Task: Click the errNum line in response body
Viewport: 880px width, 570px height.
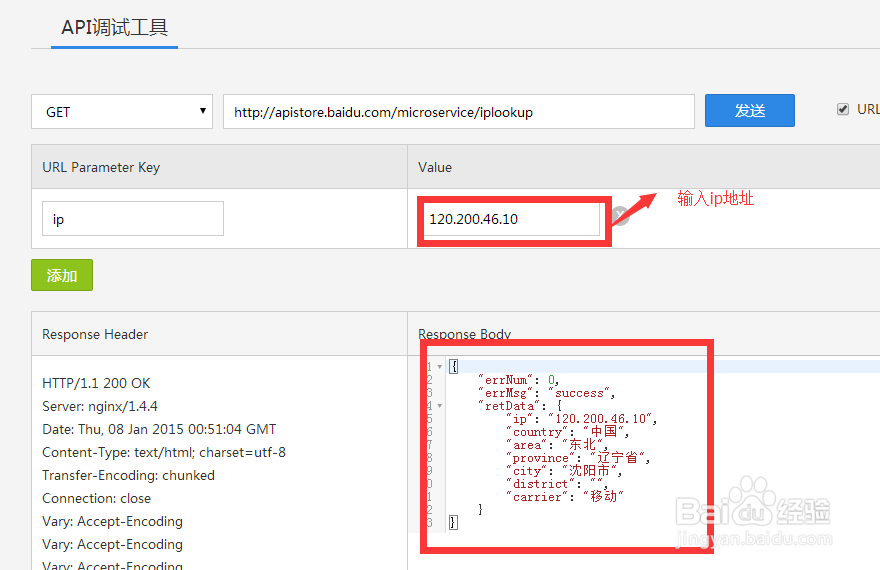Action: point(518,380)
